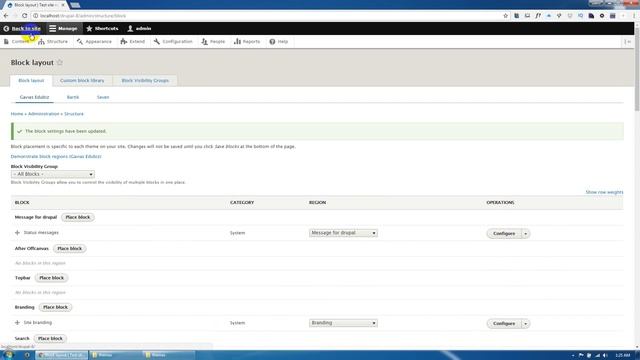Open the Block Visibility Group dropdown
The height and width of the screenshot is (360, 640).
click(x=53, y=174)
